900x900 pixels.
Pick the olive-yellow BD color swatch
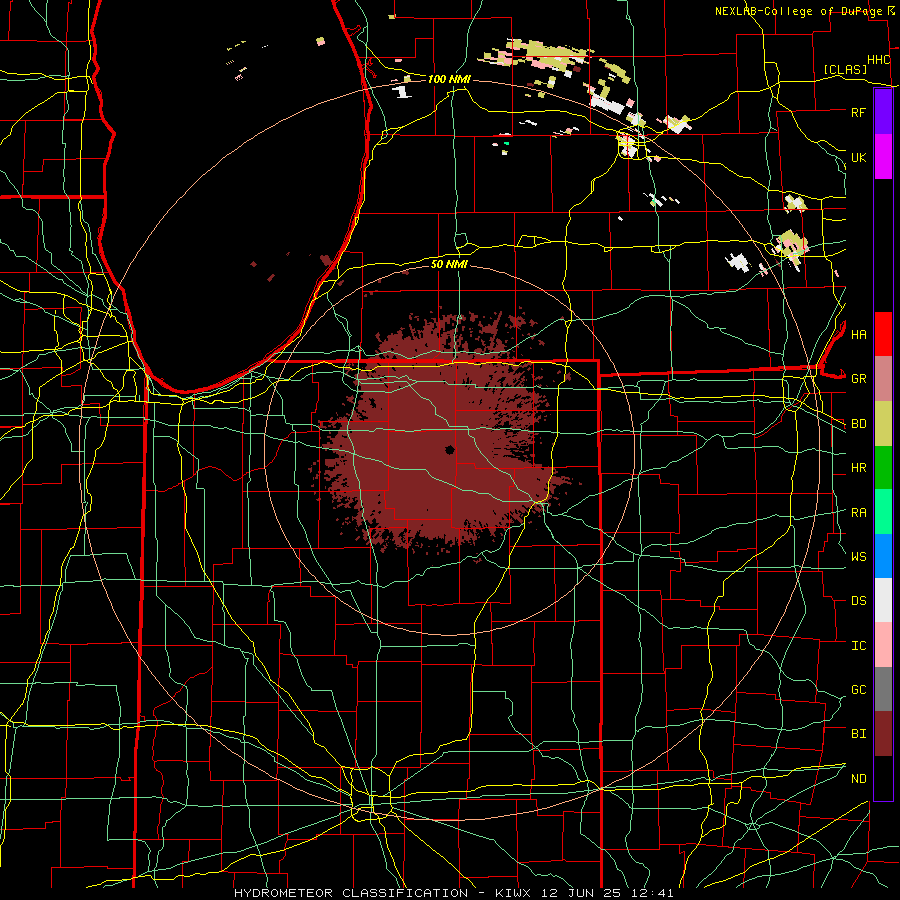tap(883, 424)
